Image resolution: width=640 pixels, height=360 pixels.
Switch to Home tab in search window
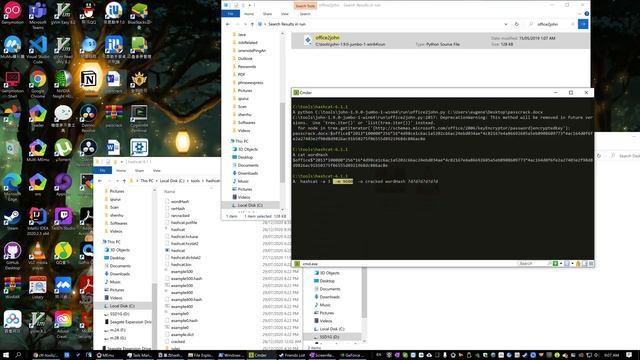tap(249, 14)
